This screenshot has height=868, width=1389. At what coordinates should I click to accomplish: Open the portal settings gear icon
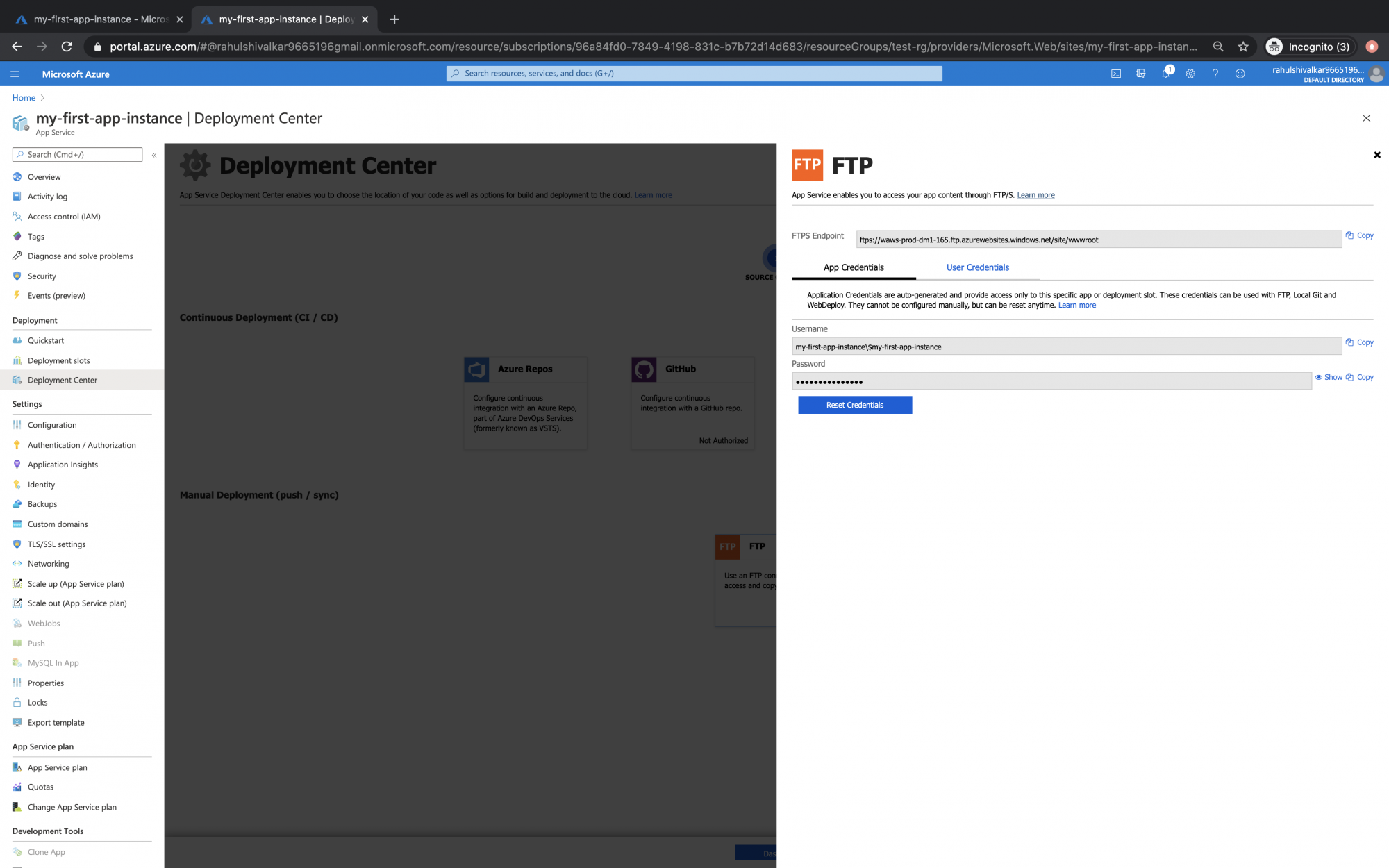click(1190, 73)
